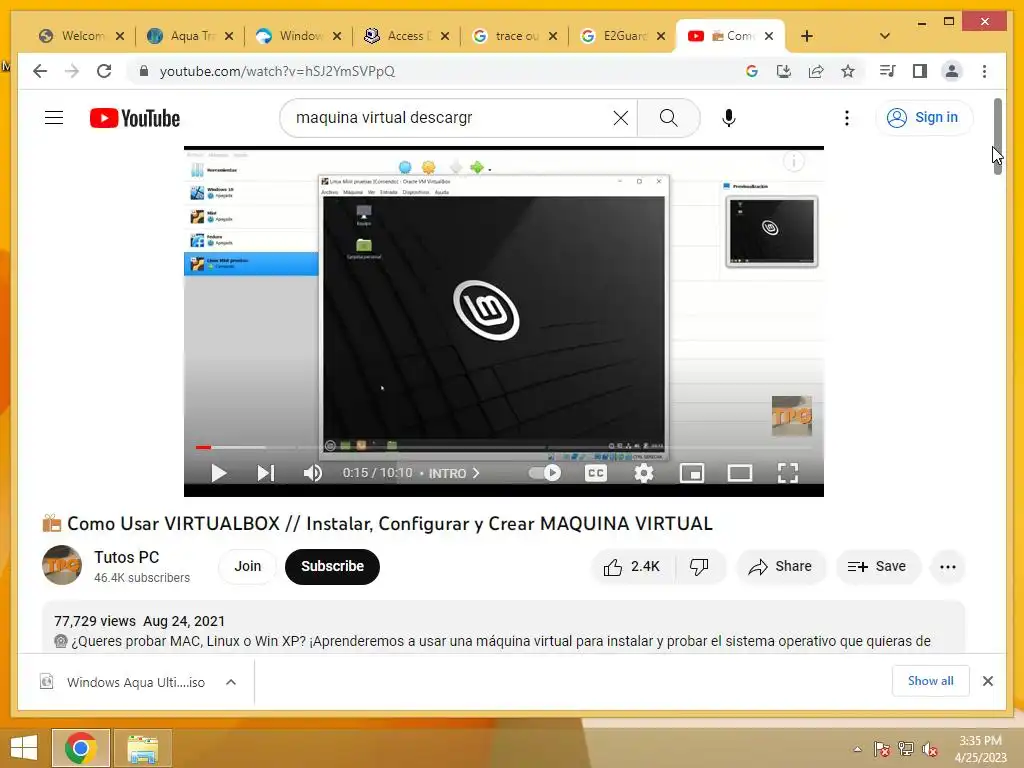Open the media control icon
This screenshot has width=1024, height=768.
tap(888, 71)
